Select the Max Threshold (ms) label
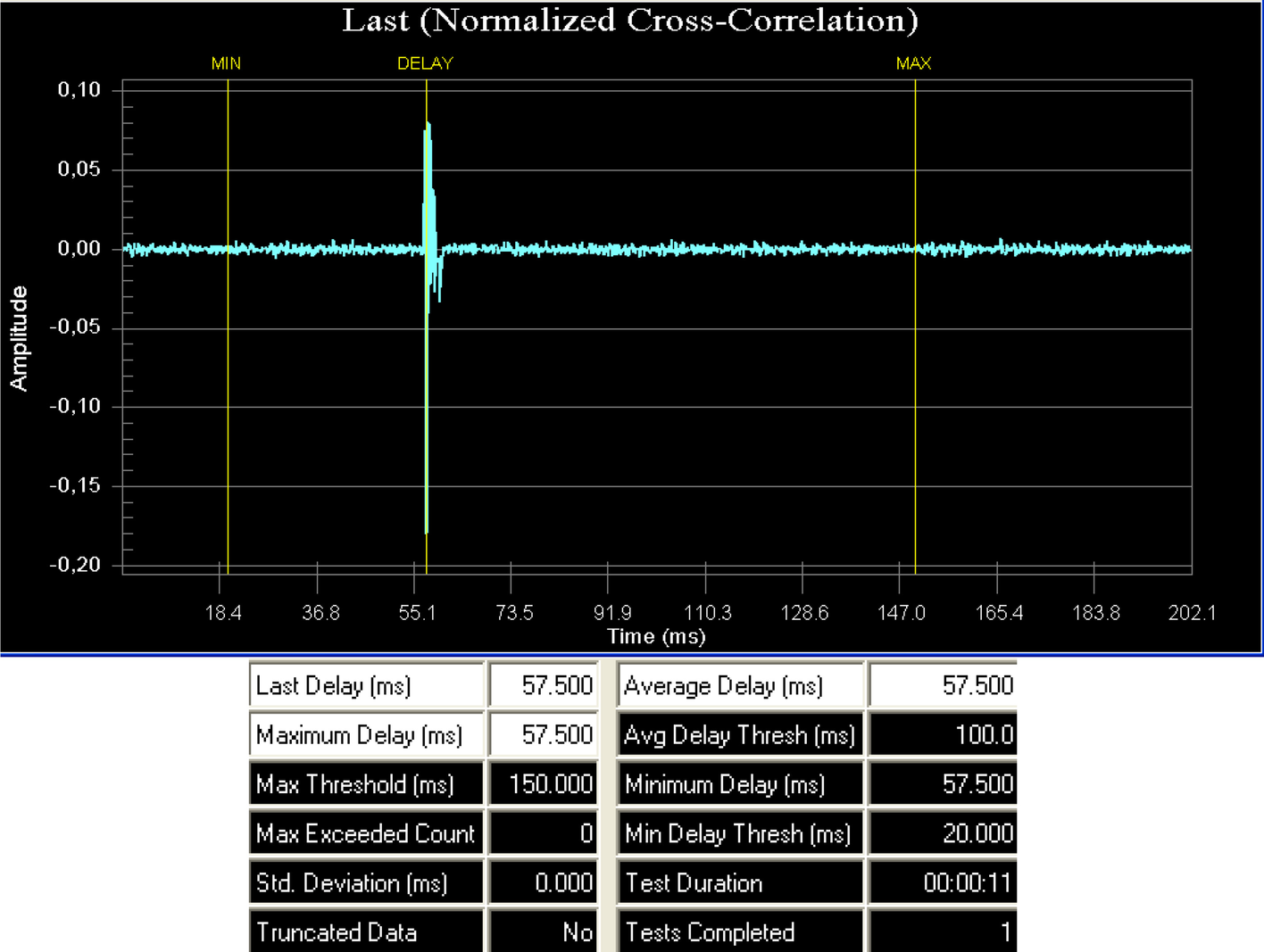Screen dimensions: 1264x952 tap(366, 784)
